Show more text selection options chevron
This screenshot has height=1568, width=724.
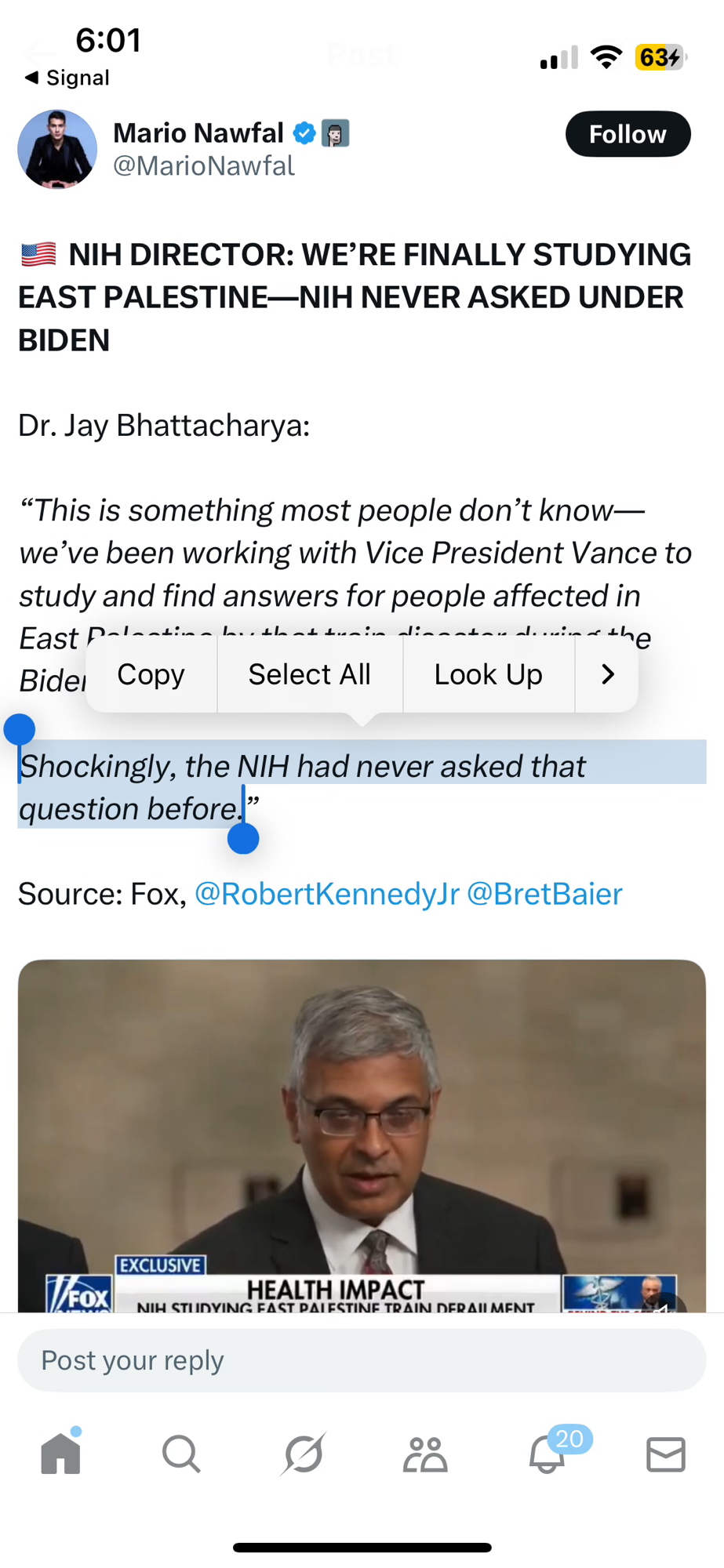coord(607,674)
